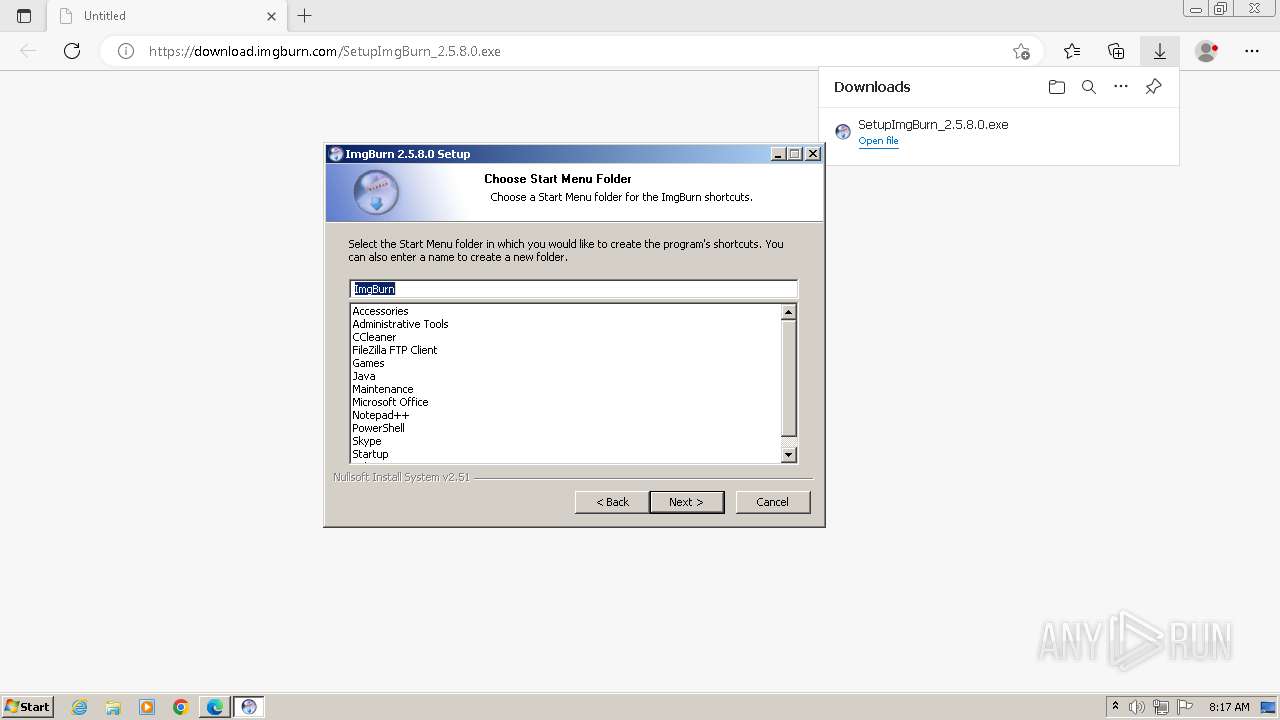Open Edge settings and more menu
The width and height of the screenshot is (1280, 720).
pyautogui.click(x=1252, y=51)
